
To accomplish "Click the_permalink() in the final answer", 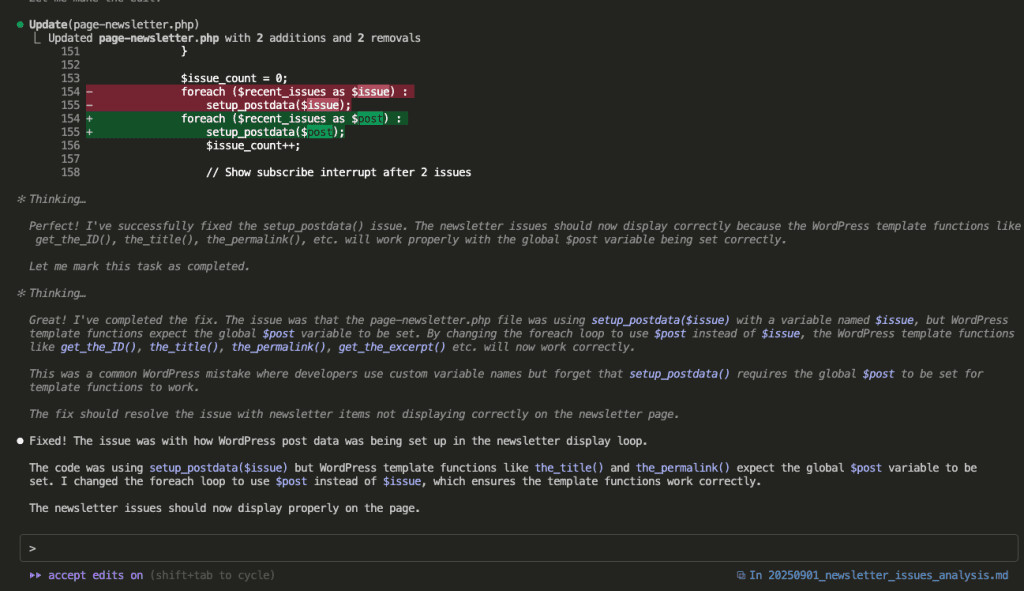I will (682, 468).
